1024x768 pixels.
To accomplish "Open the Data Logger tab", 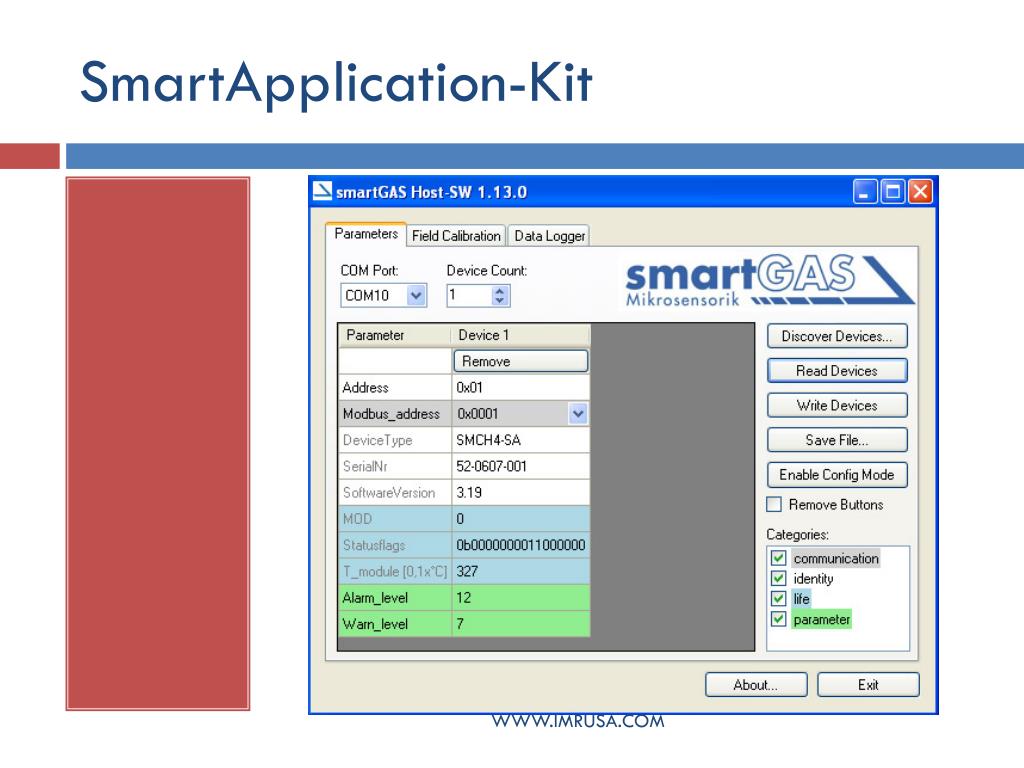I will click(x=549, y=236).
